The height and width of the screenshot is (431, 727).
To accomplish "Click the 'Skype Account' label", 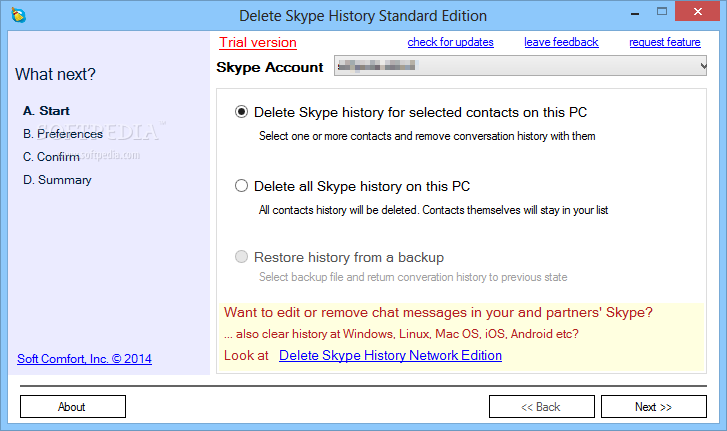I will tap(270, 67).
